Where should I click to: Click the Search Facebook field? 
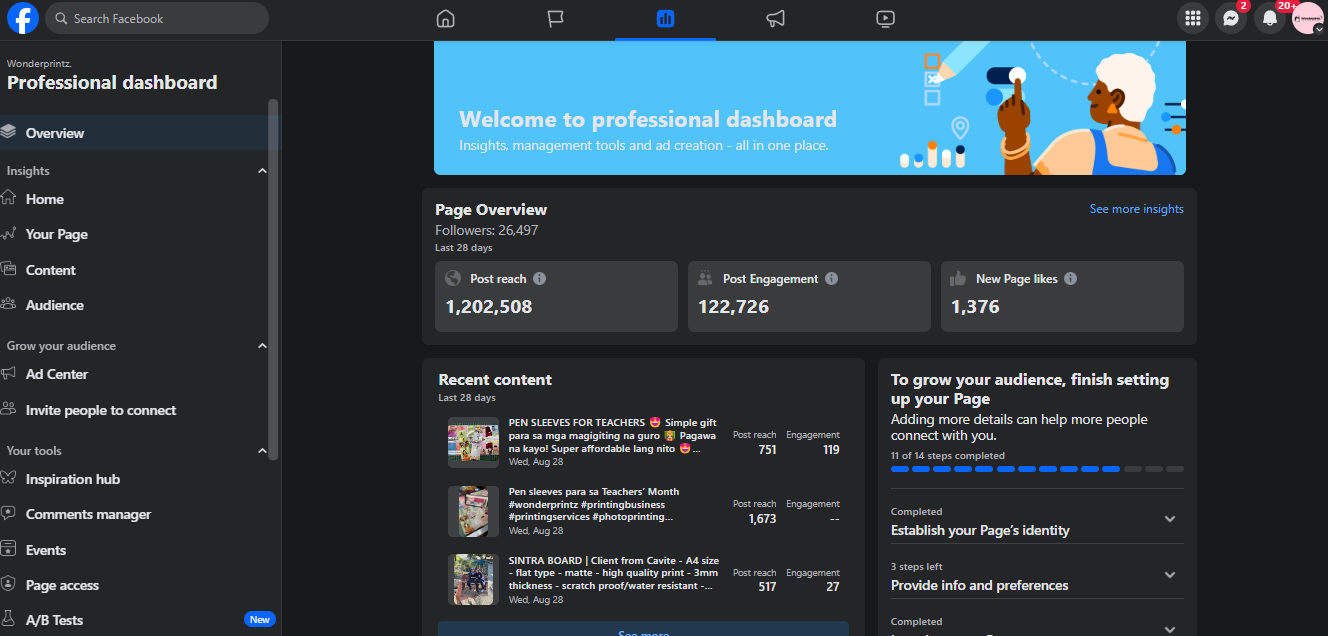[157, 18]
